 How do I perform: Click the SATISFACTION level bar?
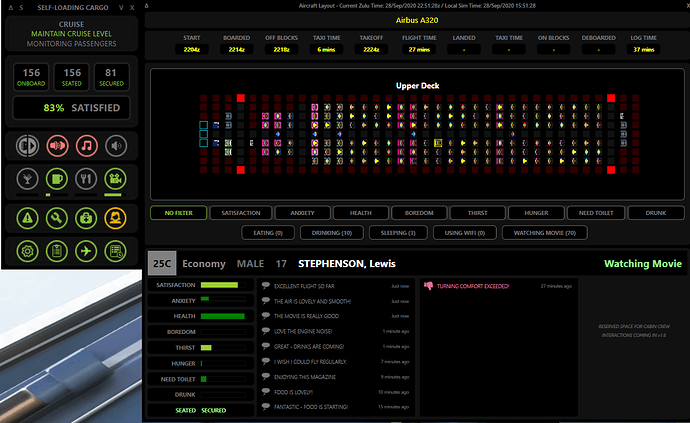point(223,285)
